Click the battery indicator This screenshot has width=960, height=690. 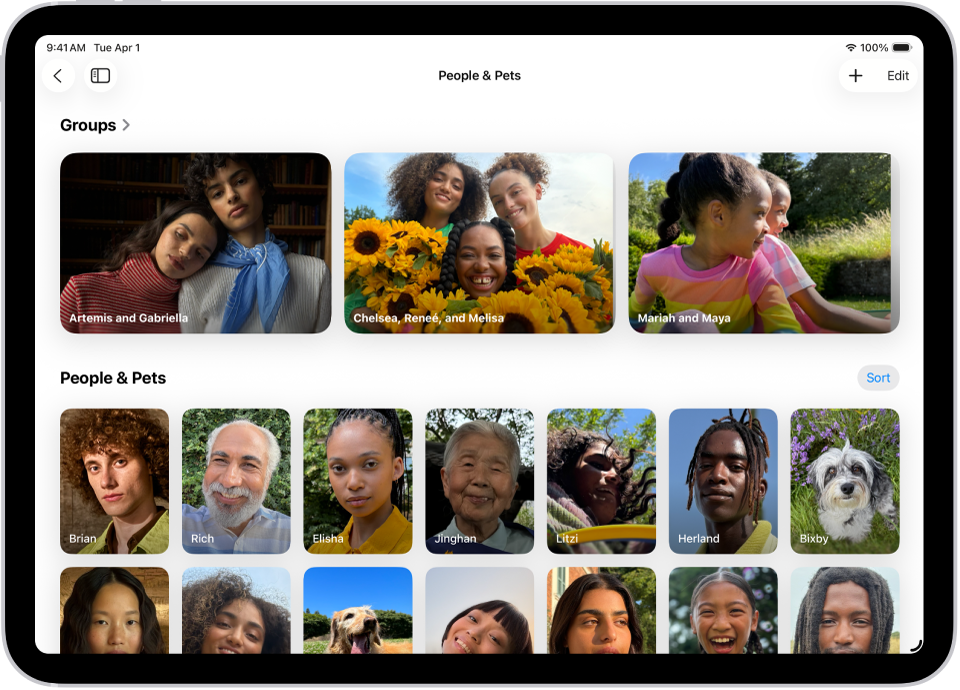tap(902, 46)
